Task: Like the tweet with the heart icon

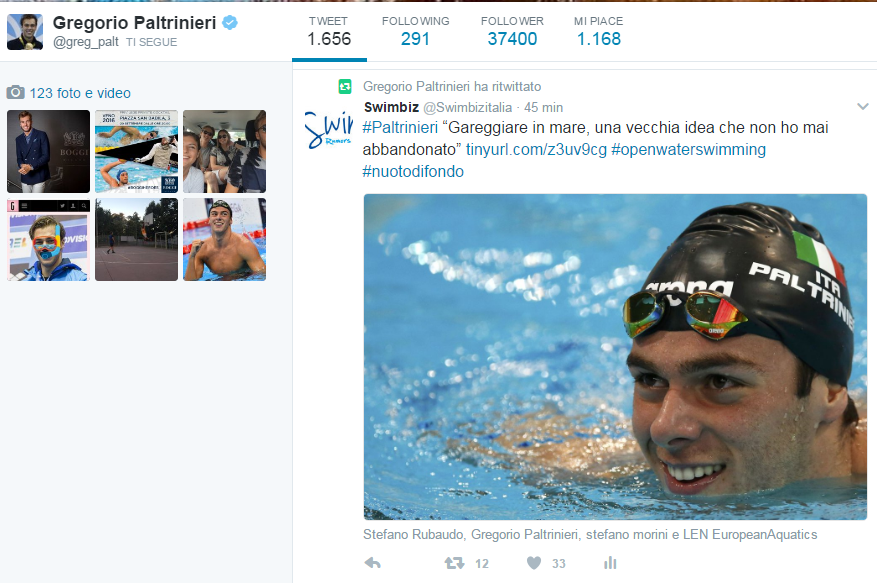Action: (534, 563)
